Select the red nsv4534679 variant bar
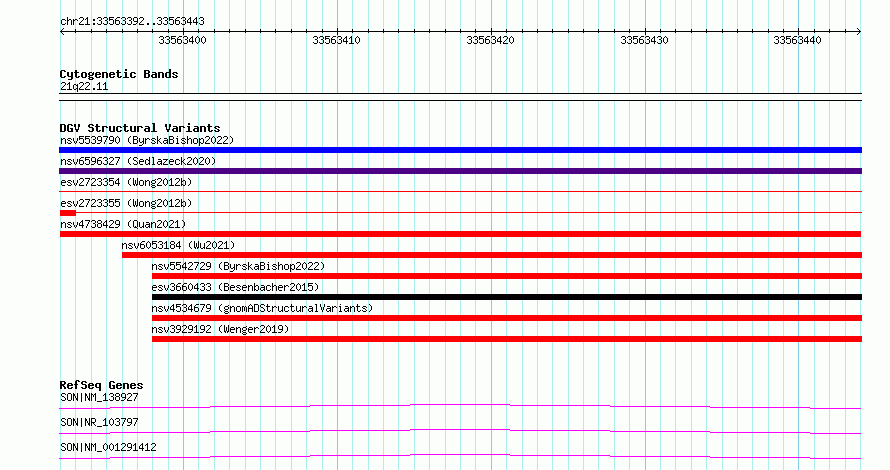Screen dimensions: 890x470 [x=506, y=318]
